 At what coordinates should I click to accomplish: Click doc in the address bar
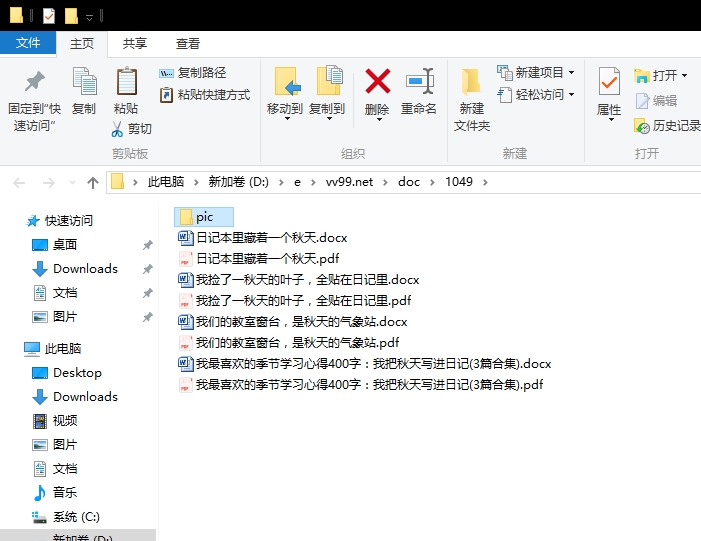pos(409,182)
